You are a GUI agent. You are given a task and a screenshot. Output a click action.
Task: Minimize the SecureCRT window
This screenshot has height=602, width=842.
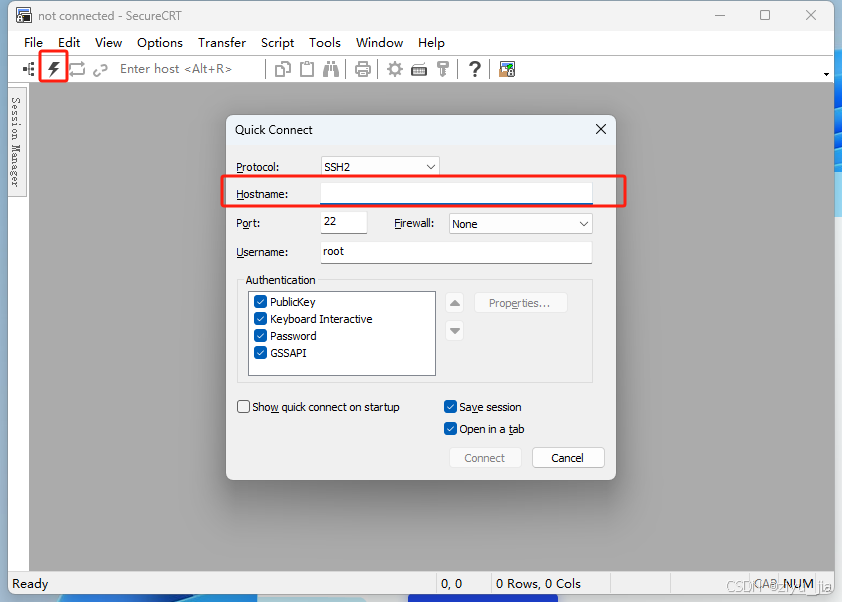click(720, 16)
